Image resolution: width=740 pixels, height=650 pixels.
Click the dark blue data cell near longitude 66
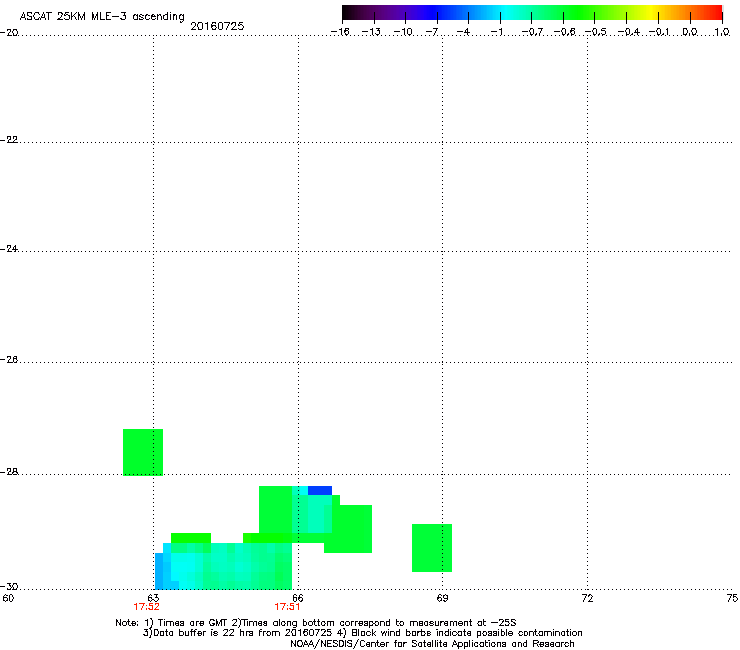point(320,490)
